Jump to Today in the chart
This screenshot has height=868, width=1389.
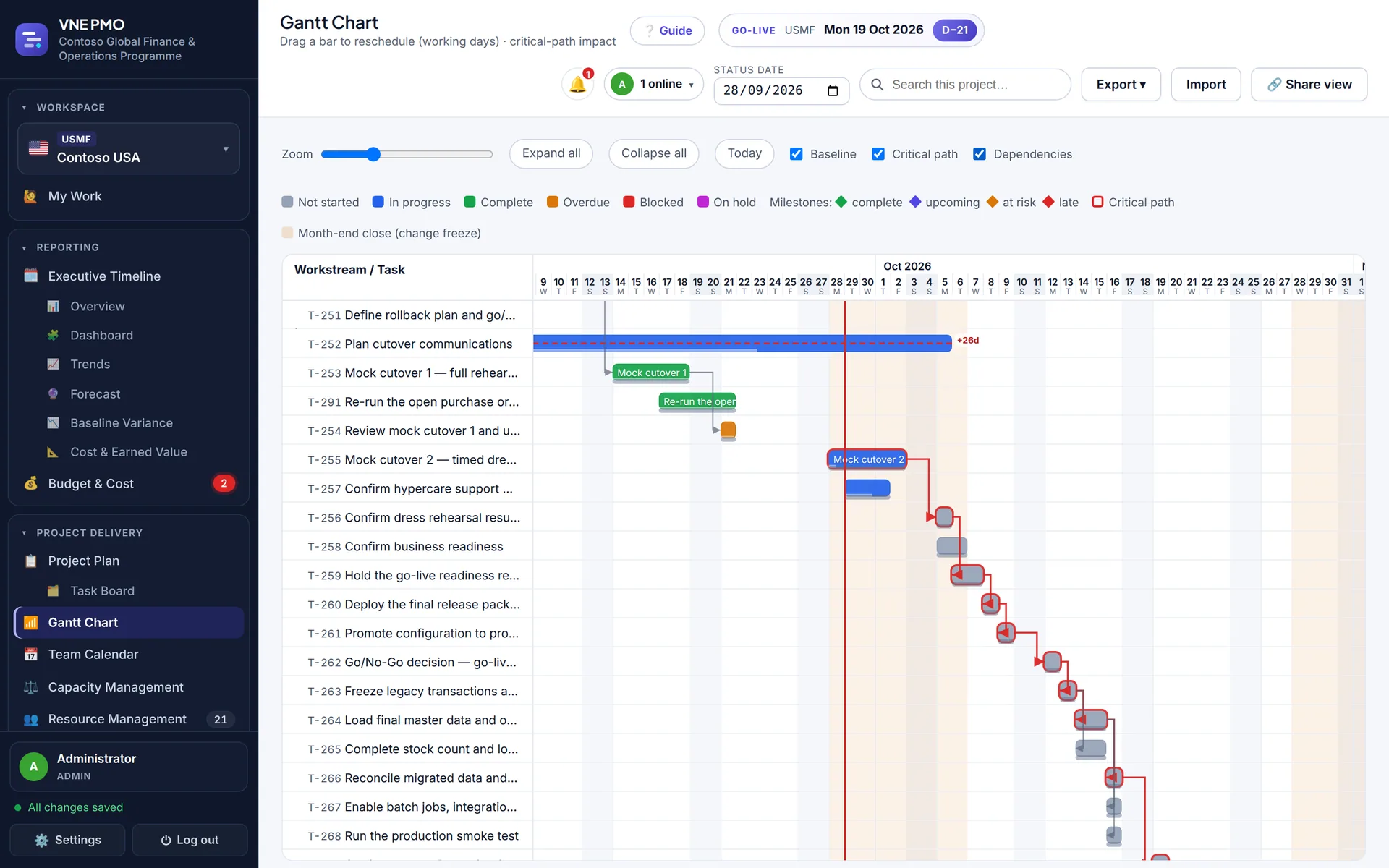point(744,153)
